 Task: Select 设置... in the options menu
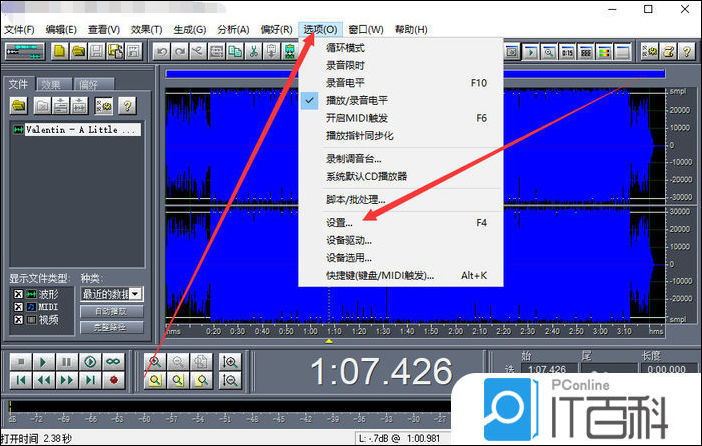(x=401, y=223)
